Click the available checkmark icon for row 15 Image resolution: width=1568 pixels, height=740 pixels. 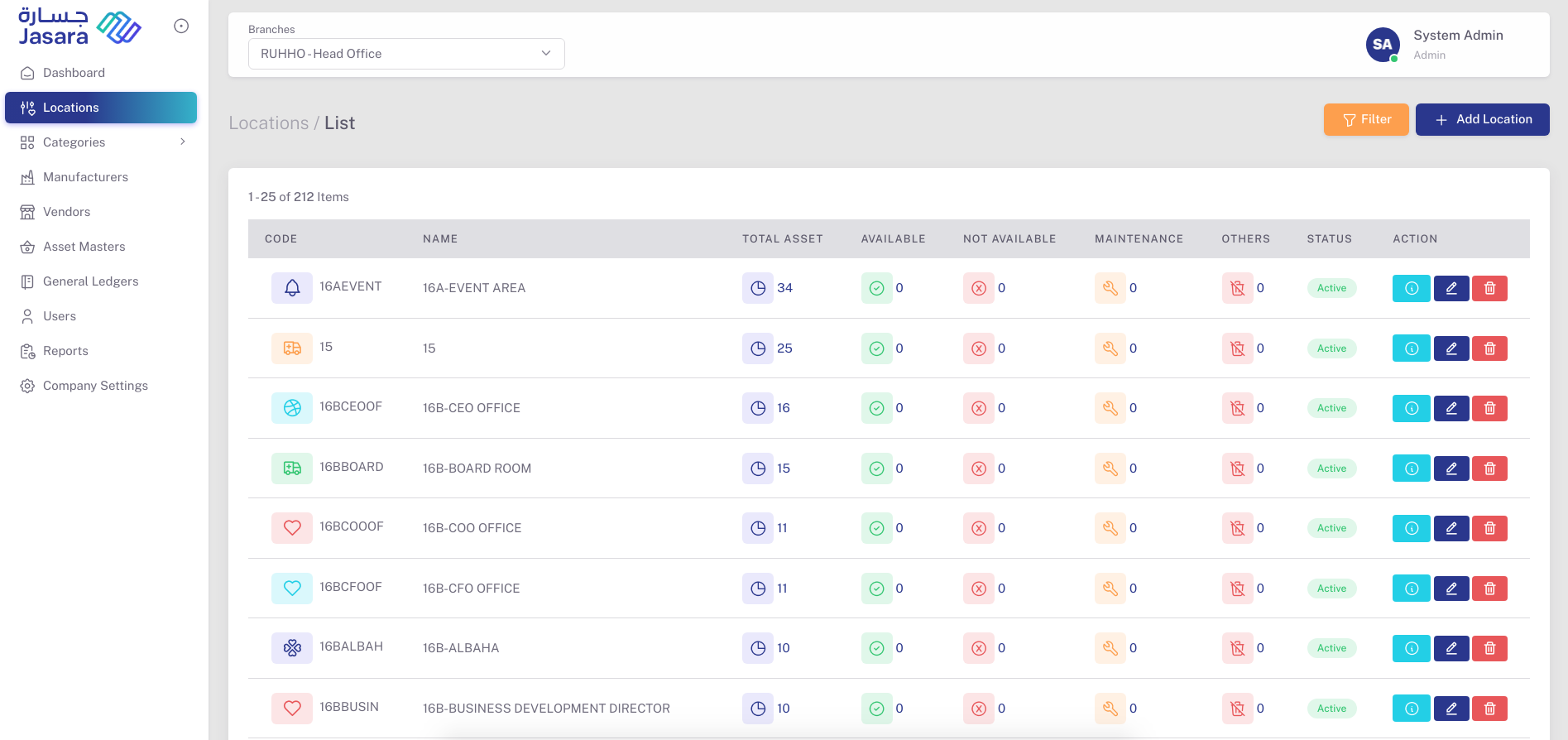(876, 348)
